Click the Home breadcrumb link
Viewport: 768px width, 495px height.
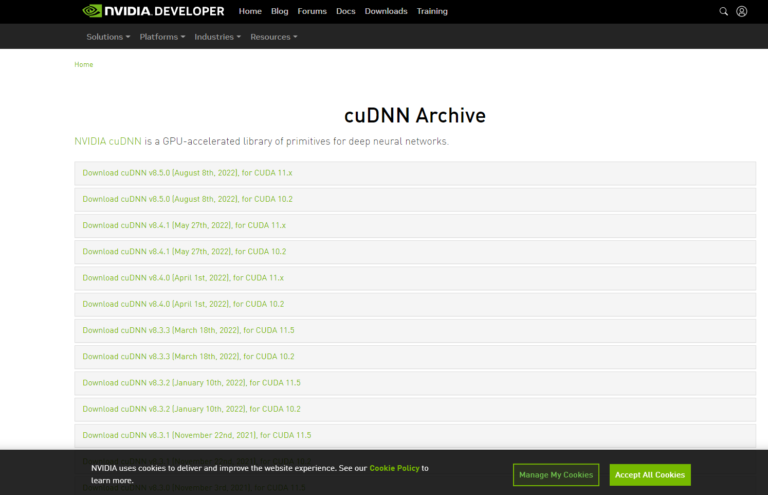[84, 64]
